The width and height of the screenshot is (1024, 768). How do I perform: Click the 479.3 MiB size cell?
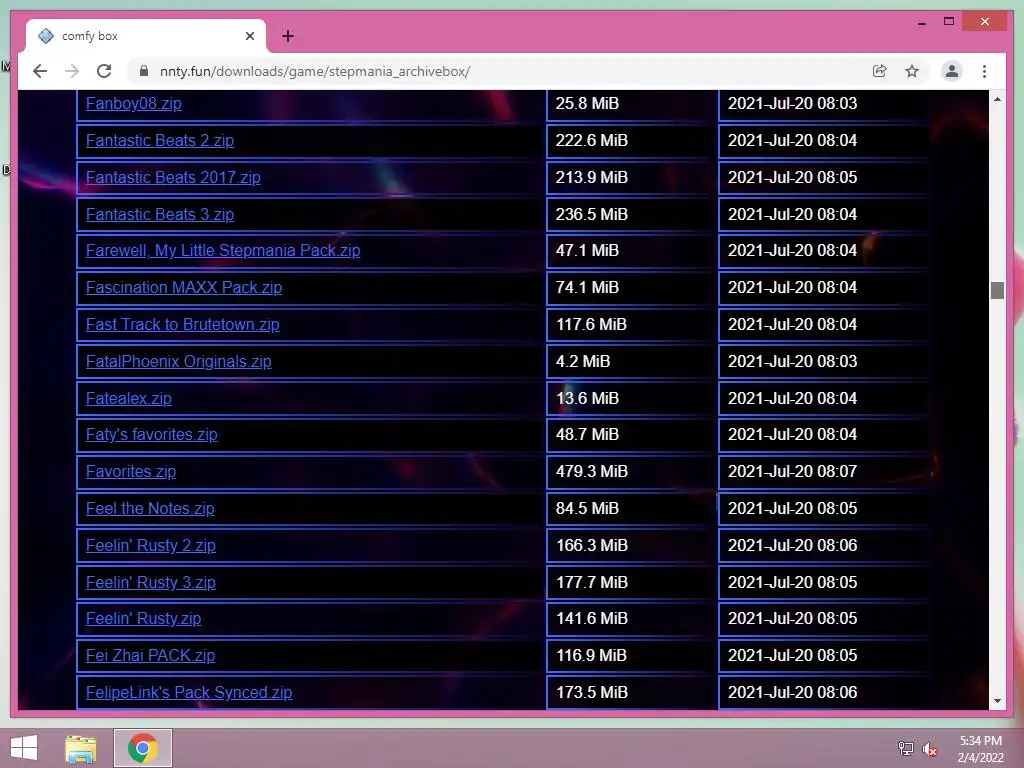631,472
